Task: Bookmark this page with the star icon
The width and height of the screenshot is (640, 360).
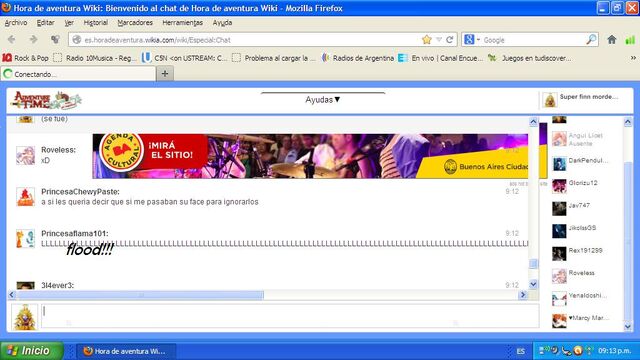Action: 427,40
